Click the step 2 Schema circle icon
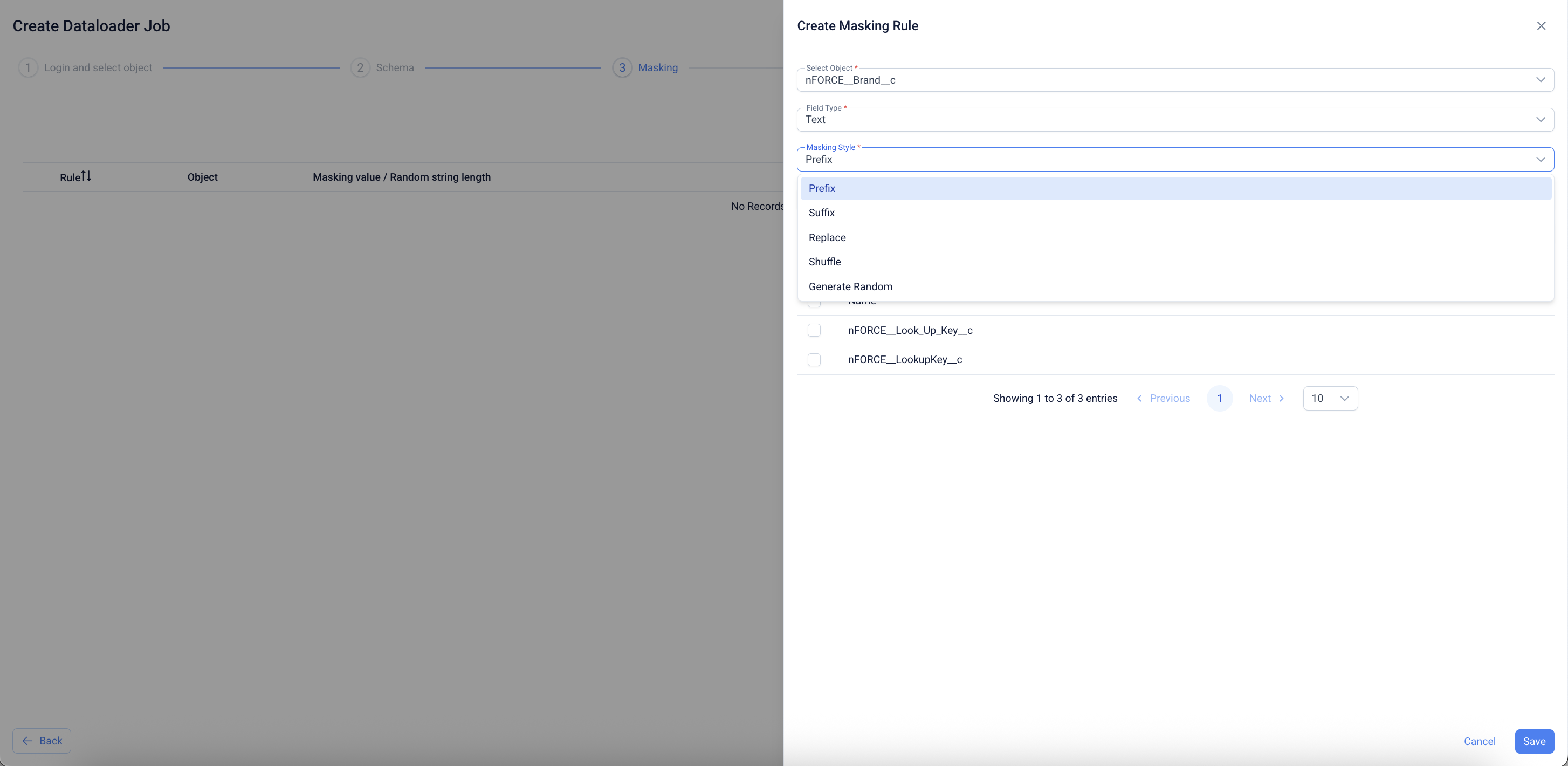1568x766 pixels. 360,67
